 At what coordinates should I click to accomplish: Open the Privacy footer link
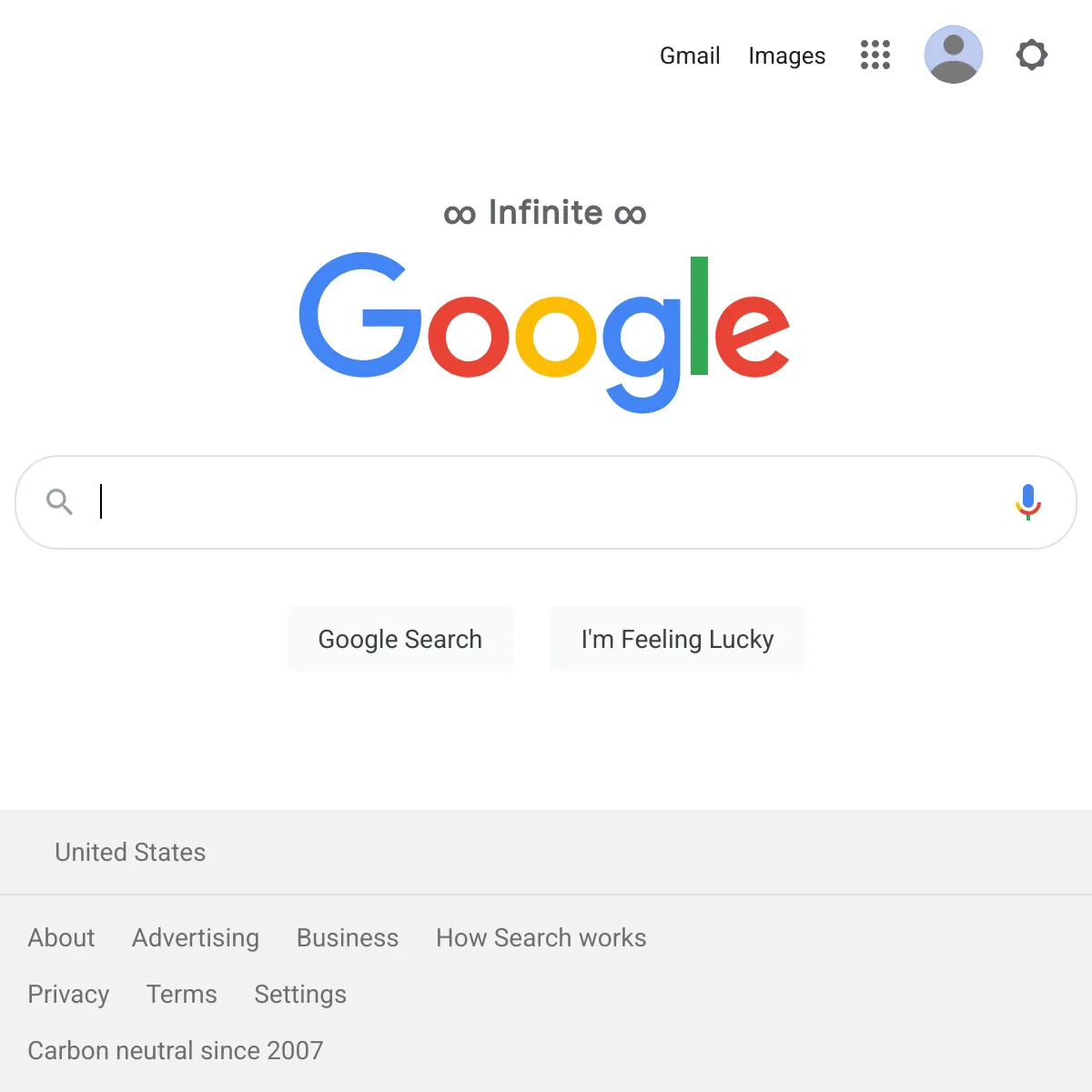pos(68,994)
